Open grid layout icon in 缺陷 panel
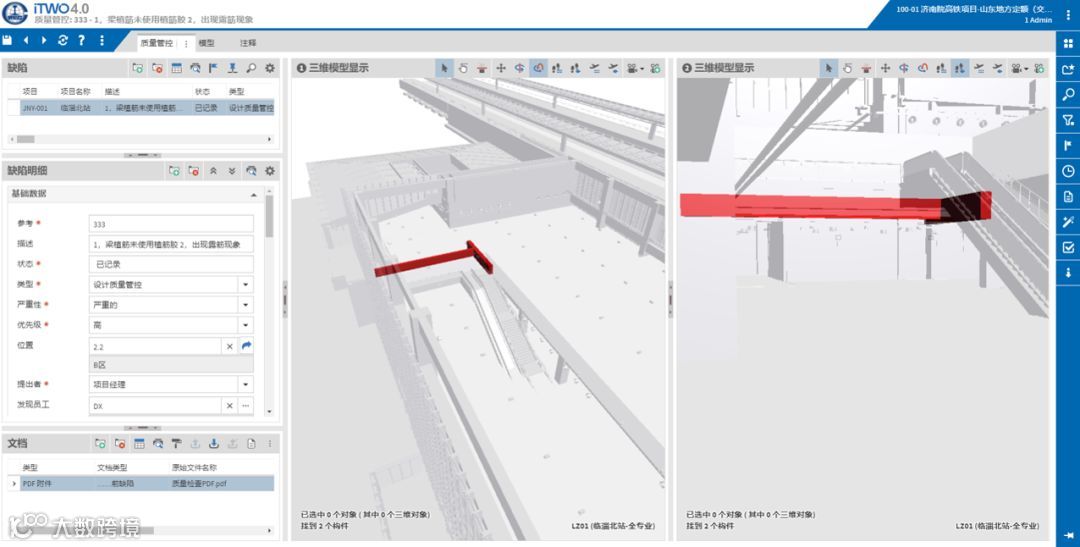 click(x=176, y=68)
